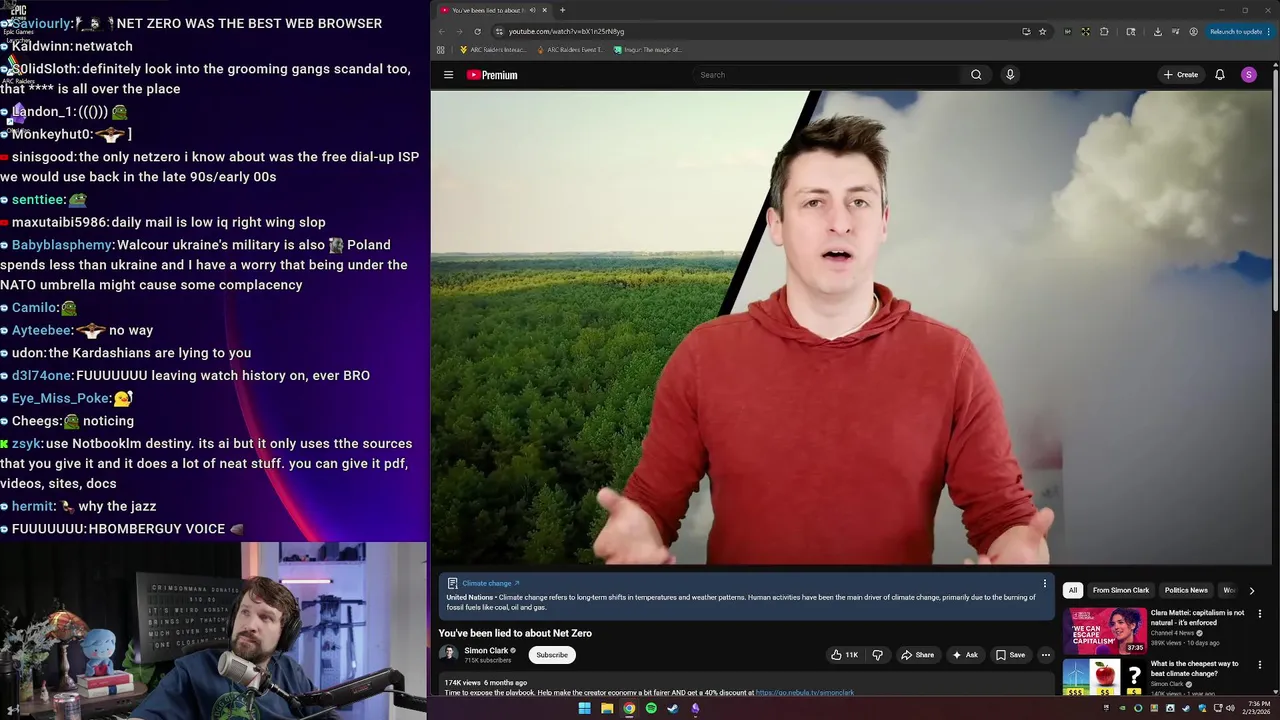Open the go.nebula.tv/simonclark link

(x=805, y=693)
